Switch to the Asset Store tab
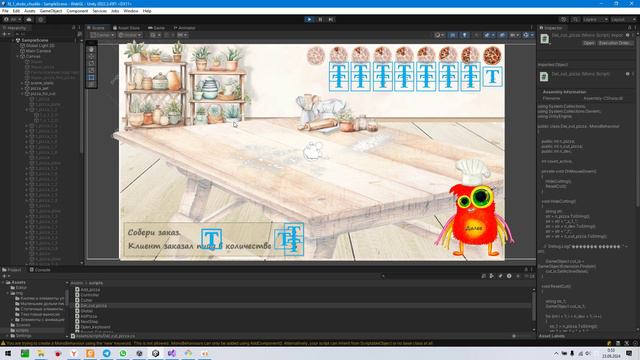The width and height of the screenshot is (640, 360). click(127, 28)
